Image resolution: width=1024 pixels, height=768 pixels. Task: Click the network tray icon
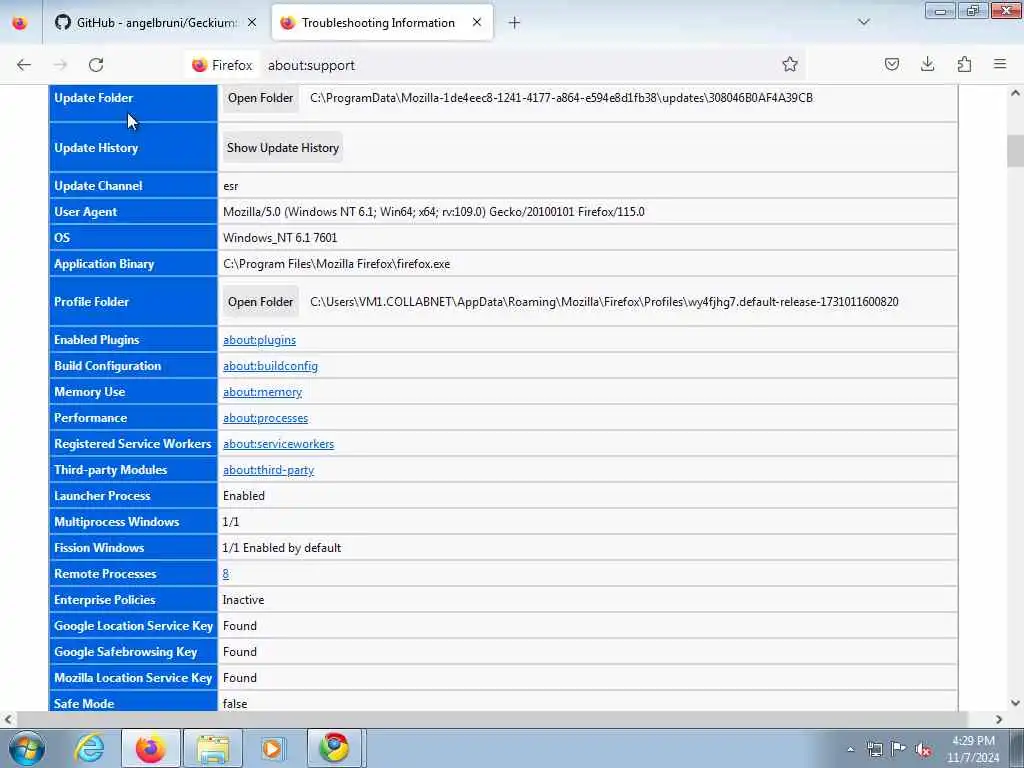[874, 749]
